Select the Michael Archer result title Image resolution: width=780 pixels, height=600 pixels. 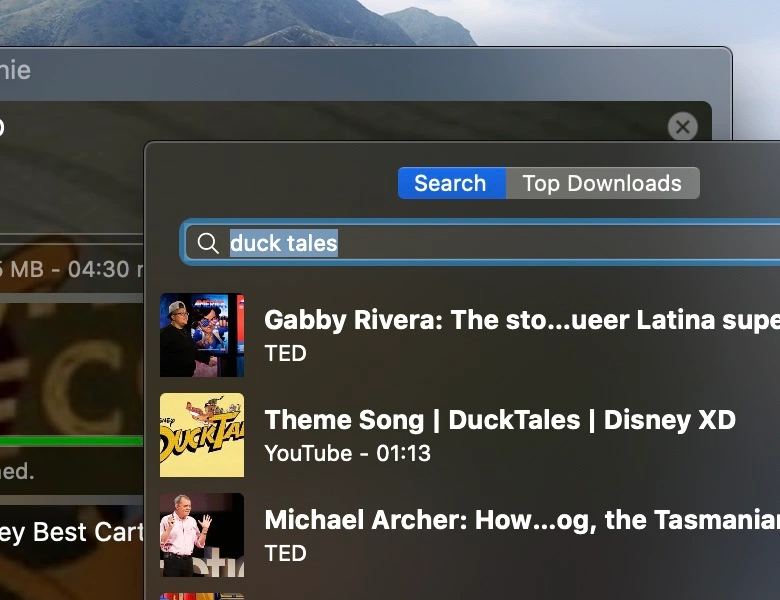520,520
